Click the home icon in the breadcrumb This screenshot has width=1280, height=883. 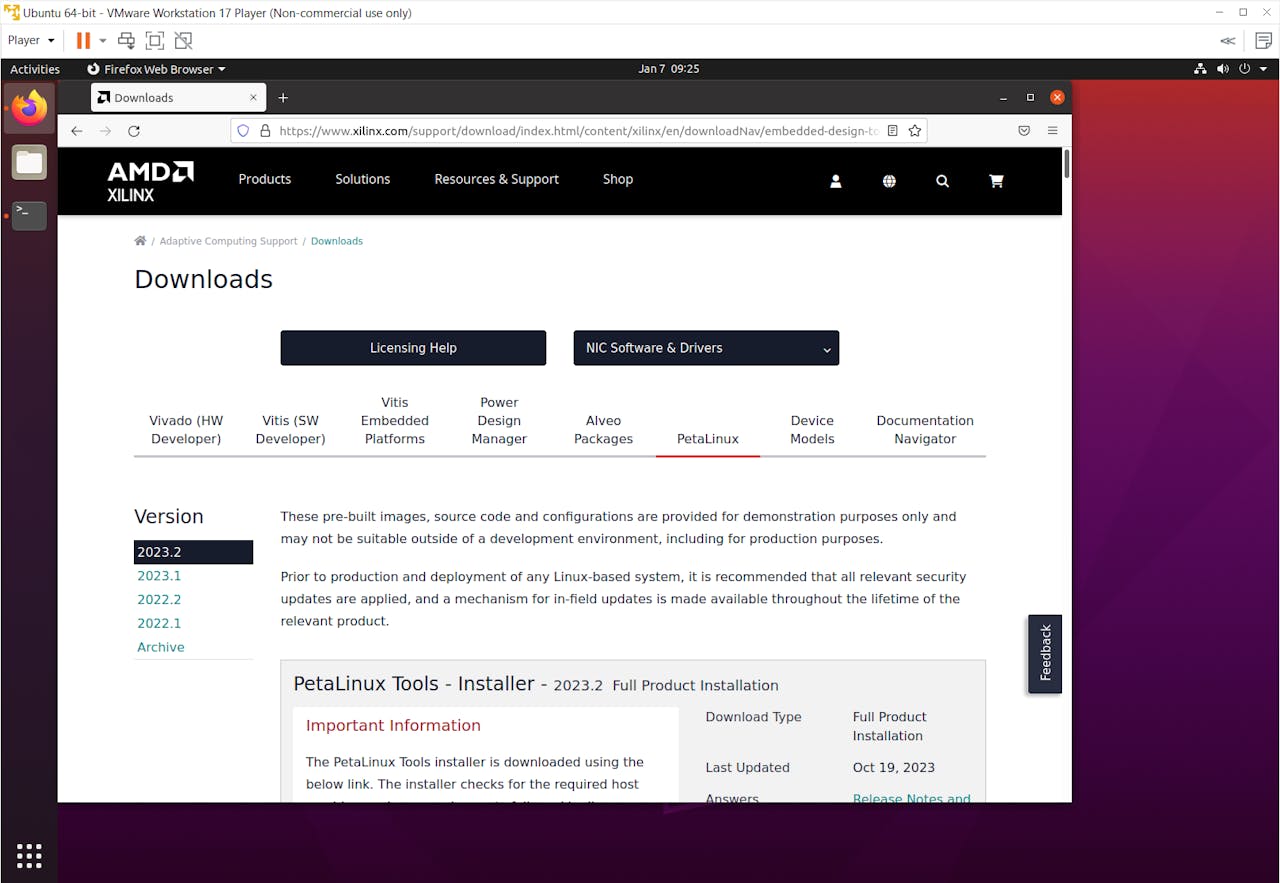[x=140, y=241]
